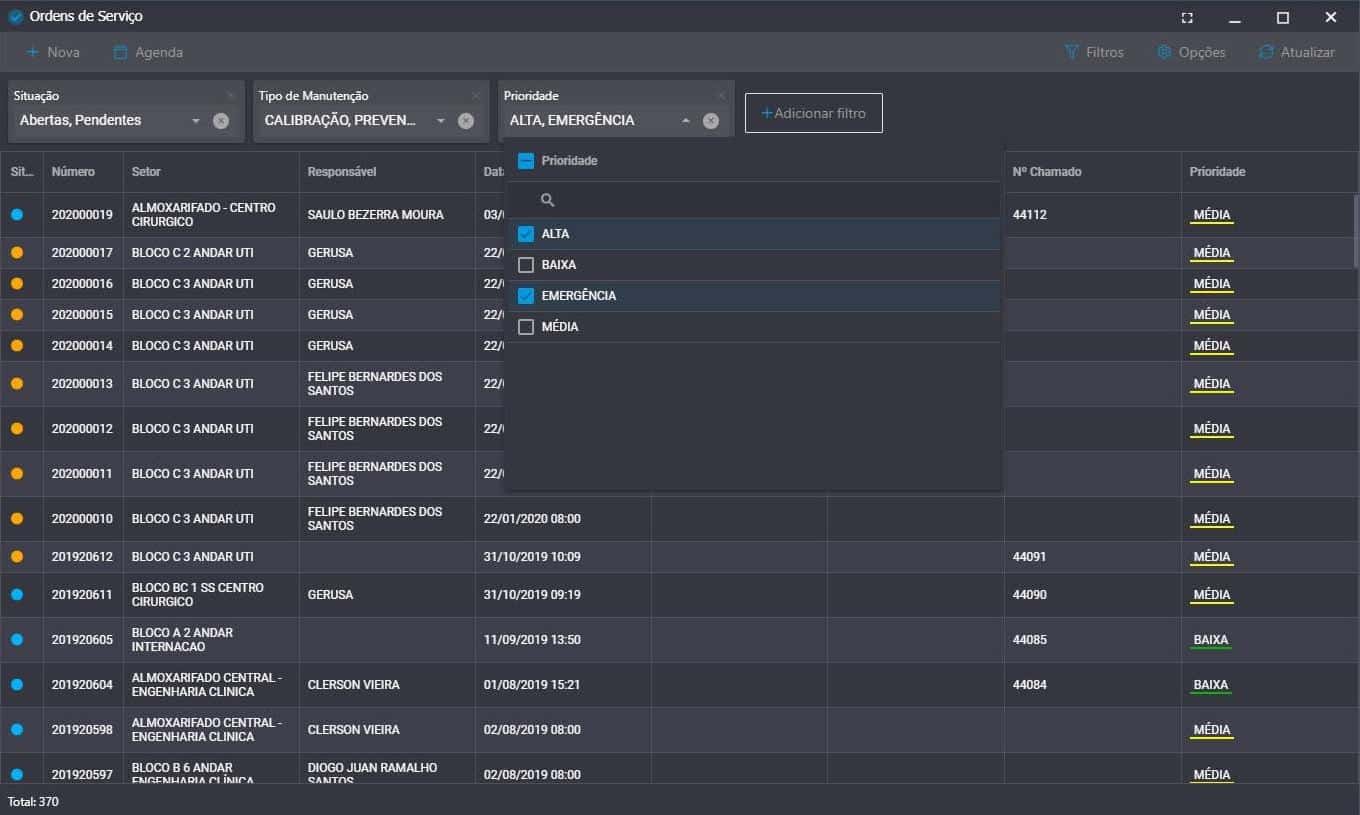The image size is (1360, 815).
Task: Expand the Situação filter dropdown
Action: coord(196,121)
